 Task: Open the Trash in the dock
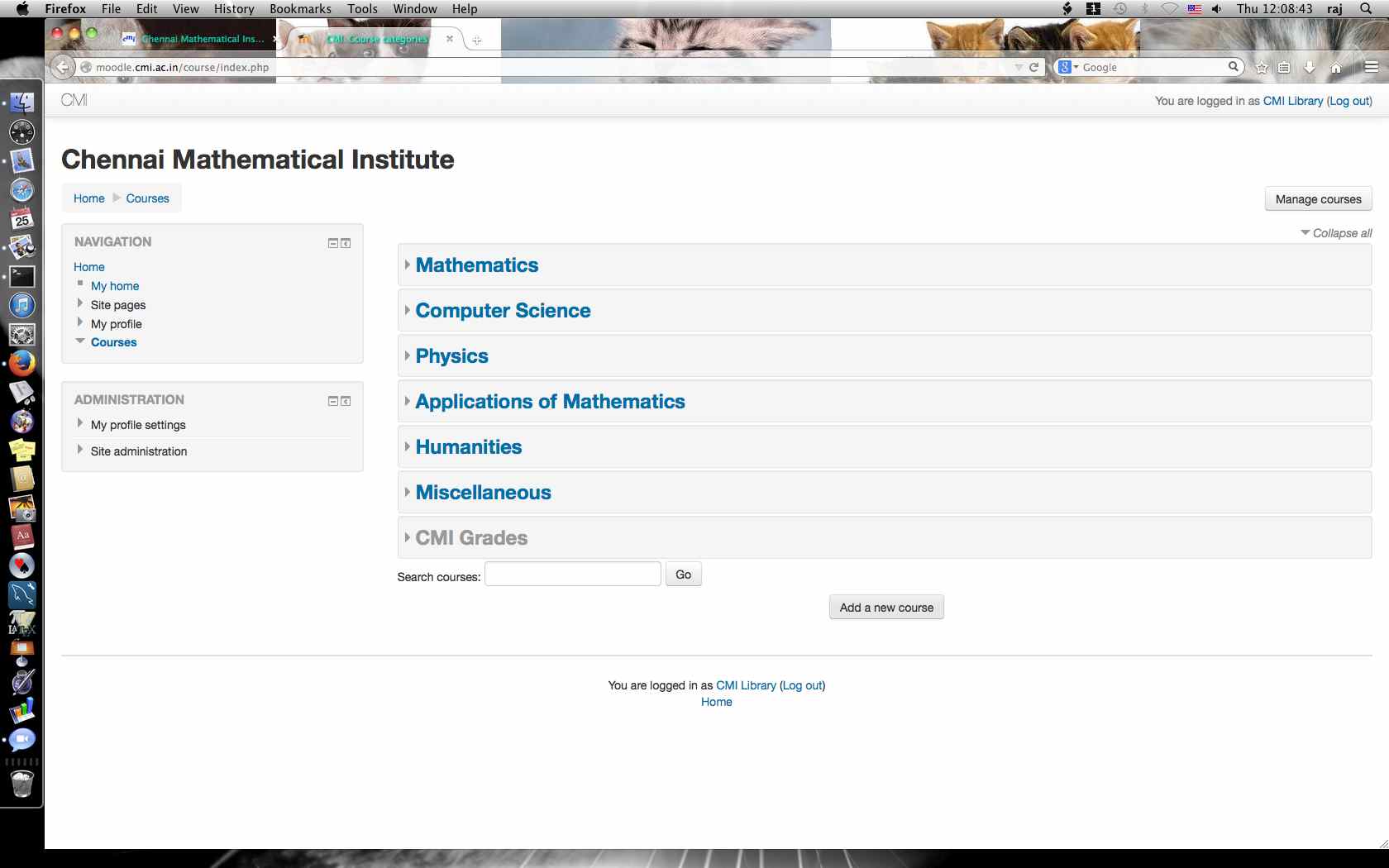(x=22, y=783)
